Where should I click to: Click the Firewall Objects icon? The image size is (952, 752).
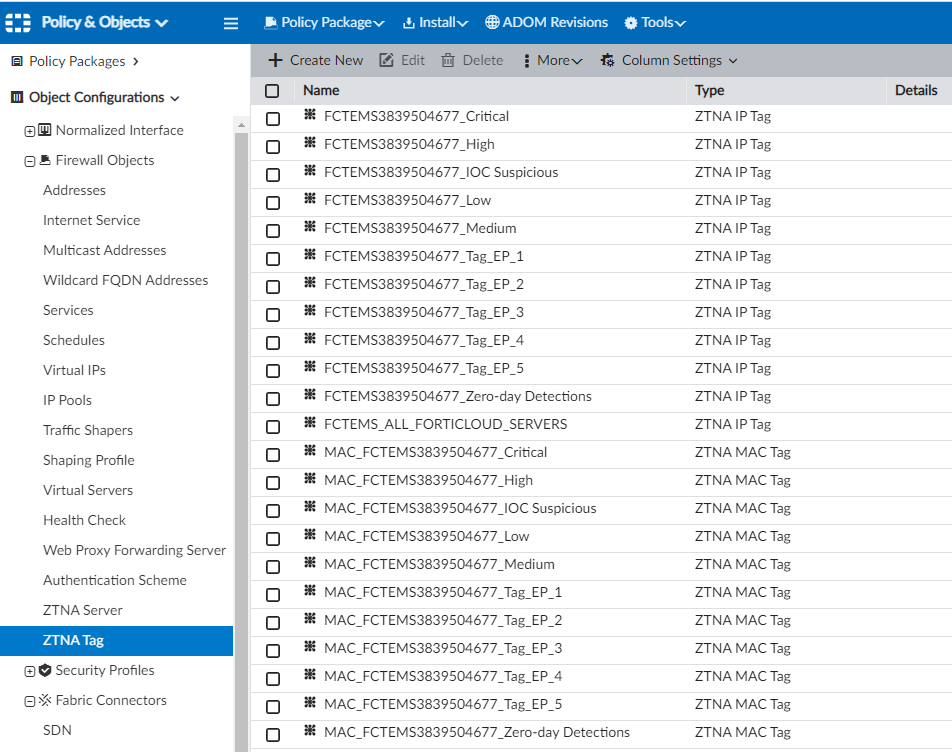[45, 160]
